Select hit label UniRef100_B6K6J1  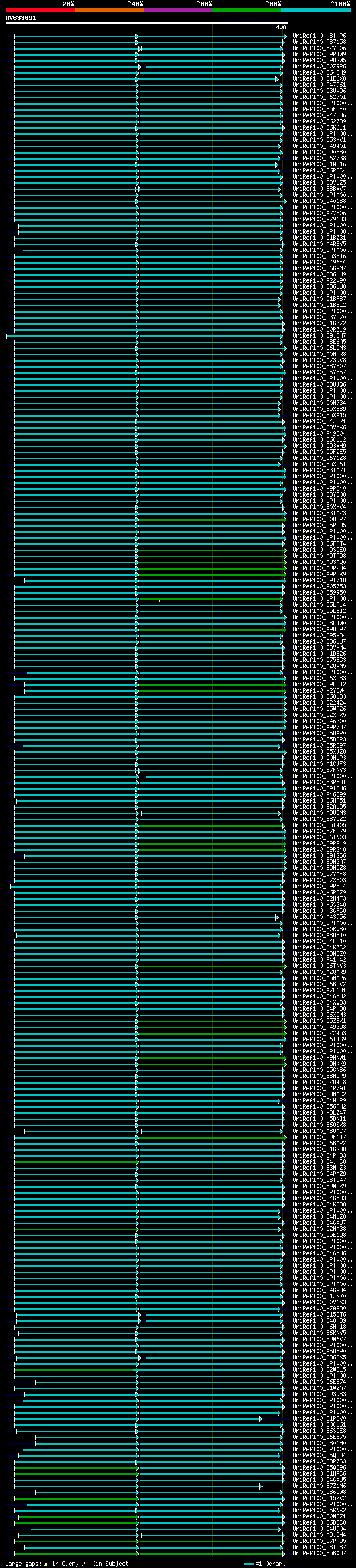tap(319, 128)
